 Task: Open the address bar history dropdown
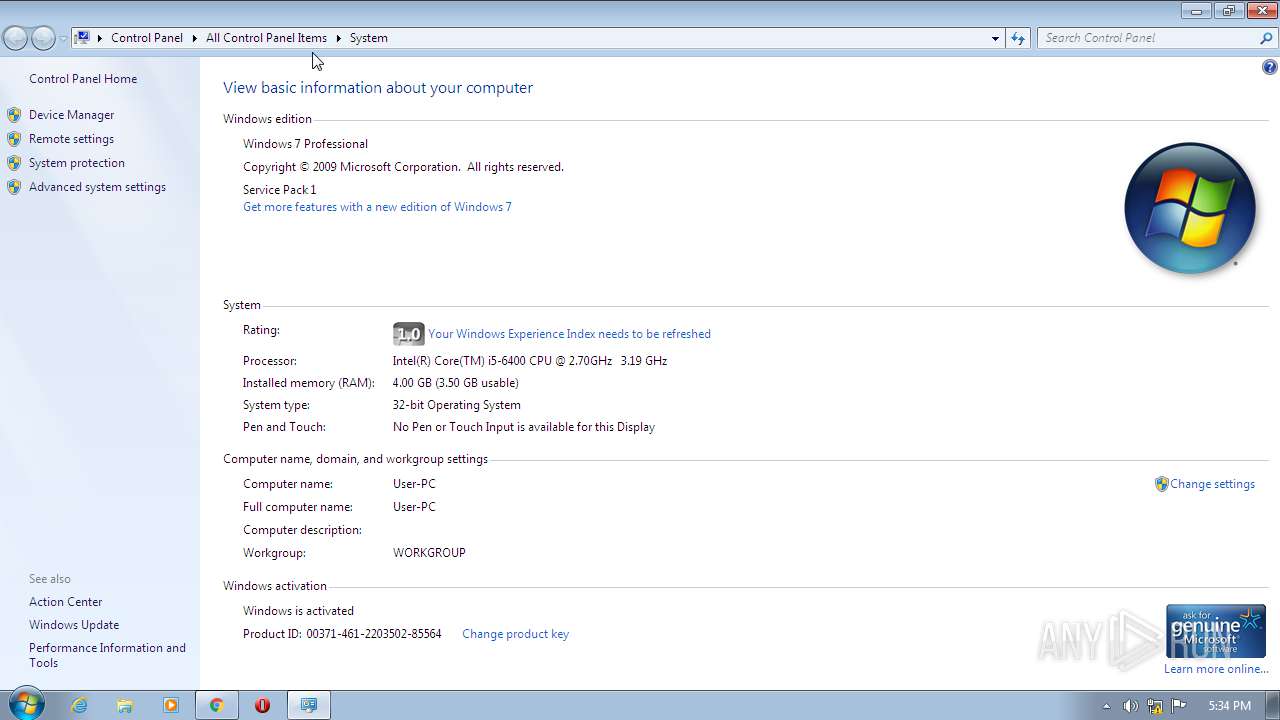(x=995, y=38)
